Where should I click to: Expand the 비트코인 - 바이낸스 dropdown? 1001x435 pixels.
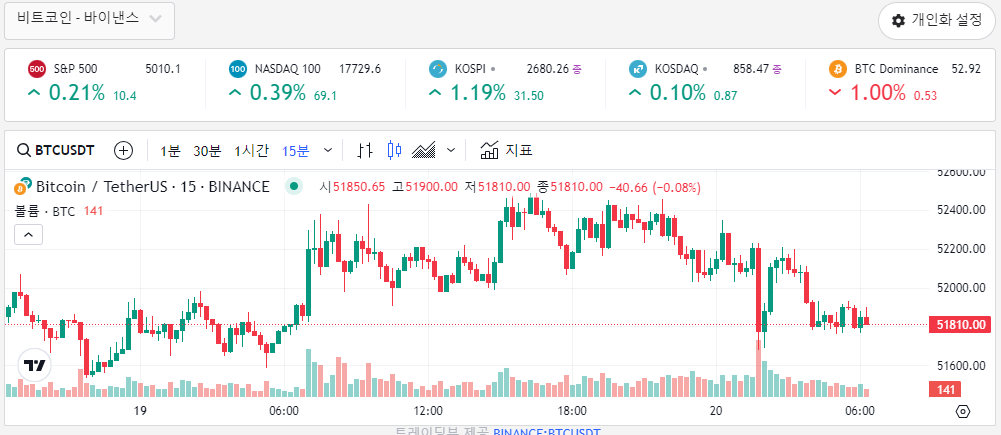(89, 18)
